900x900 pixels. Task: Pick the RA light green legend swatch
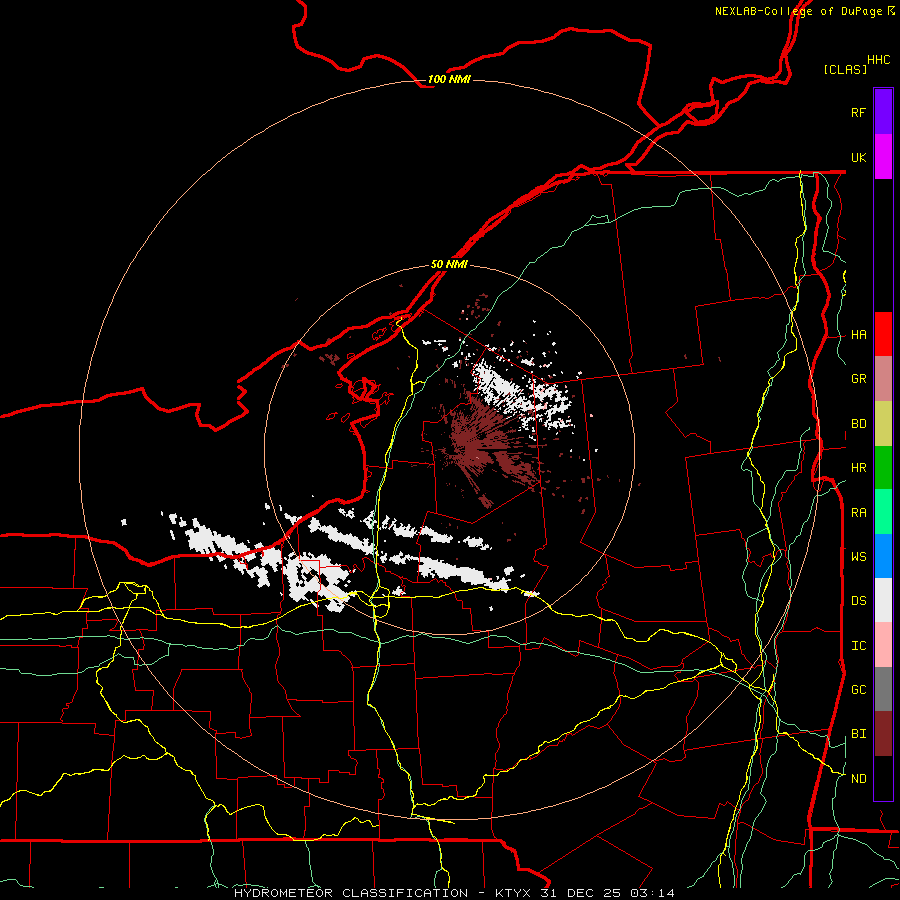tap(883, 512)
